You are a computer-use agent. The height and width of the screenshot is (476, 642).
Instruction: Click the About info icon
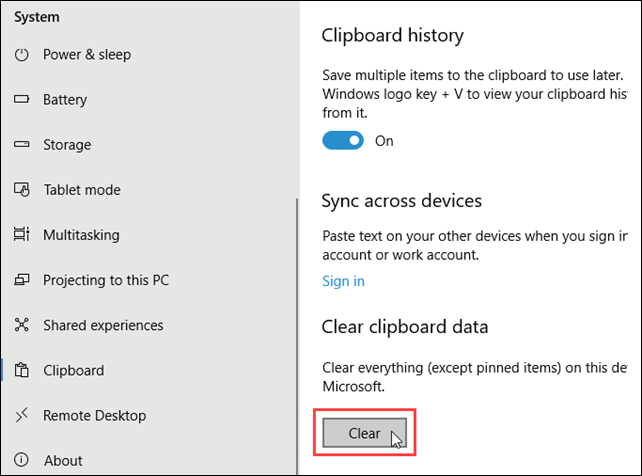pyautogui.click(x=21, y=460)
